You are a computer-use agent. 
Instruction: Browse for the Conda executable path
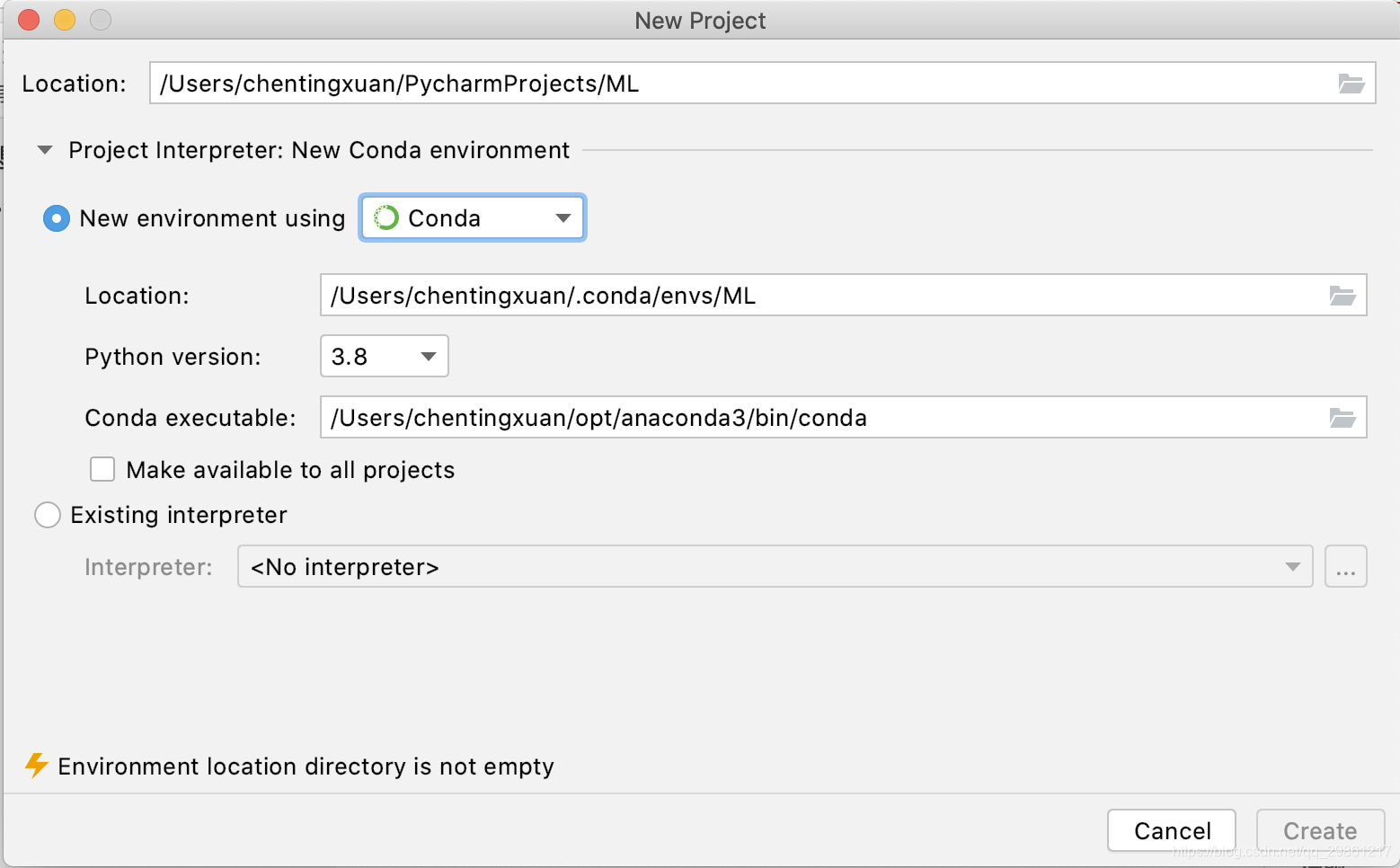point(1342,418)
